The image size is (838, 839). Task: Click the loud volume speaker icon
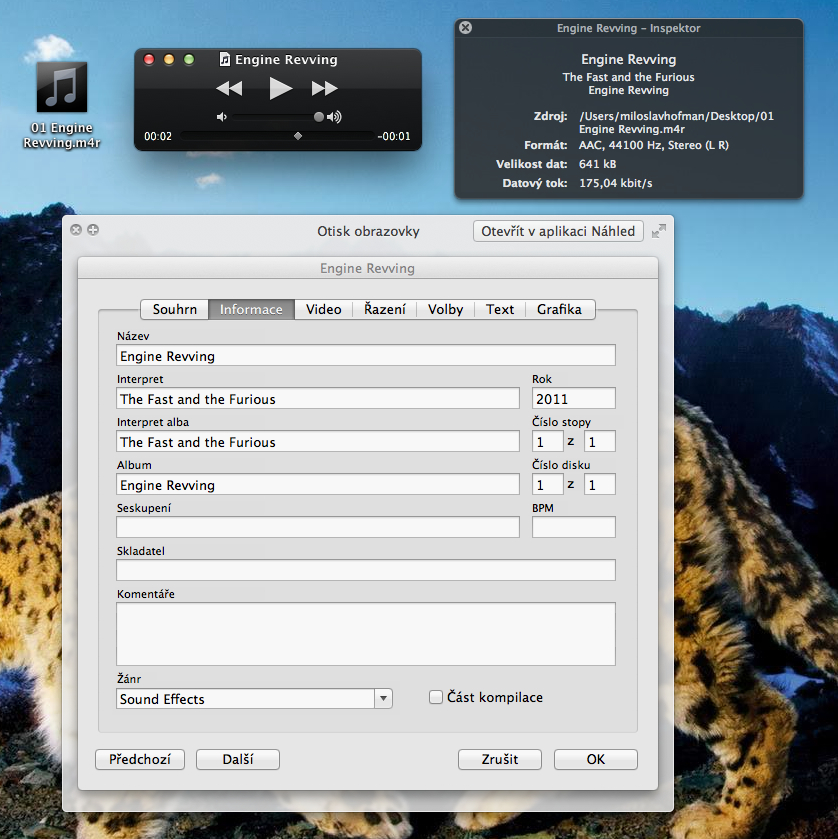pyautogui.click(x=334, y=117)
